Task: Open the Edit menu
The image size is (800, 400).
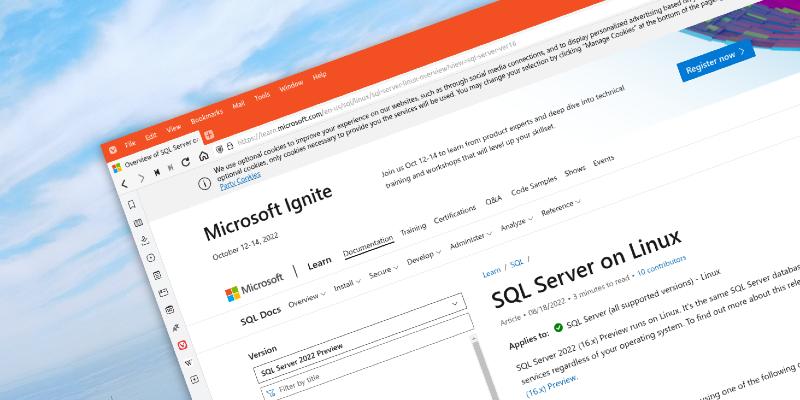Action: [x=151, y=137]
